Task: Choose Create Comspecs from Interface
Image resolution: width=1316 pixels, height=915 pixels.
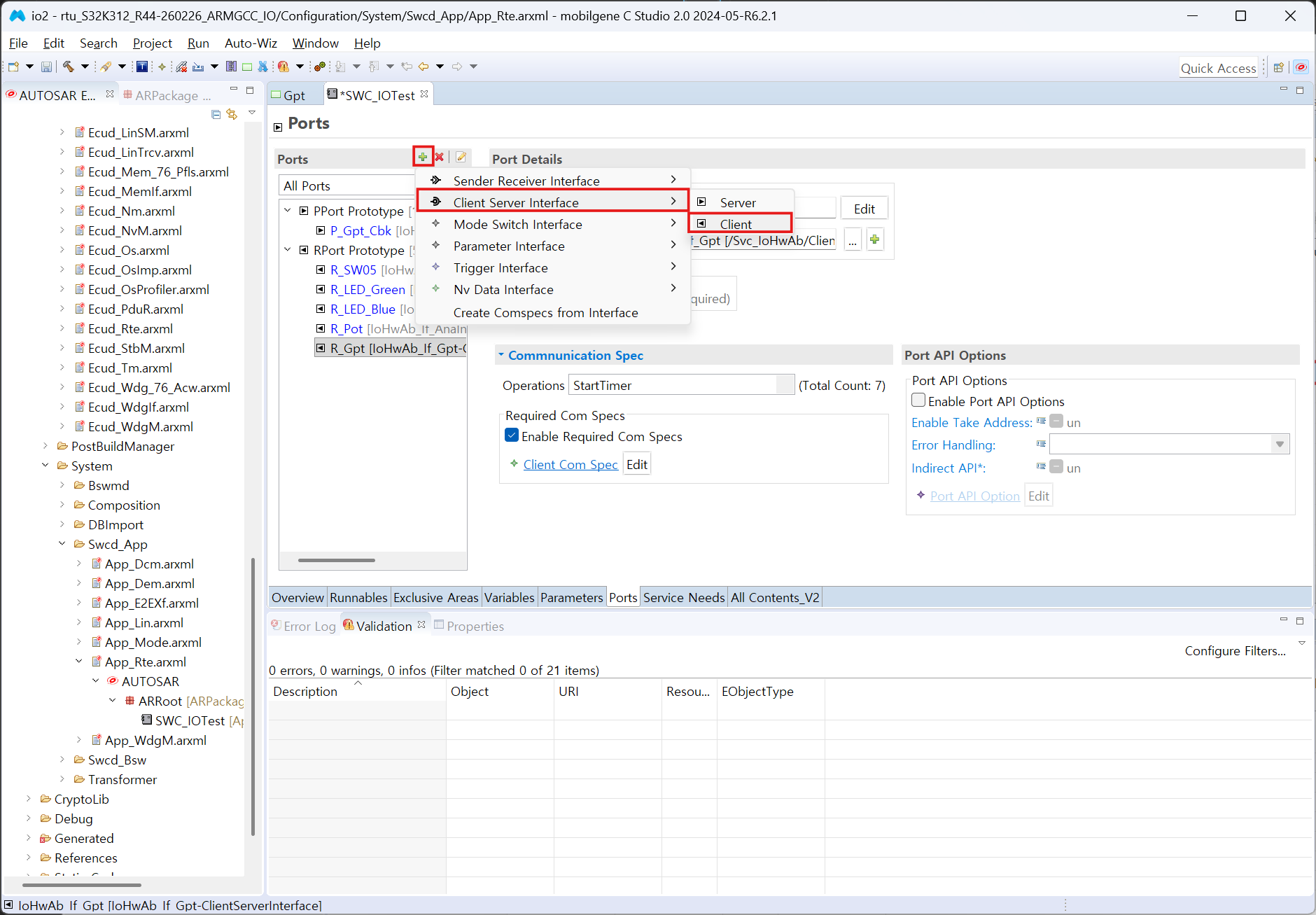Action: point(553,312)
